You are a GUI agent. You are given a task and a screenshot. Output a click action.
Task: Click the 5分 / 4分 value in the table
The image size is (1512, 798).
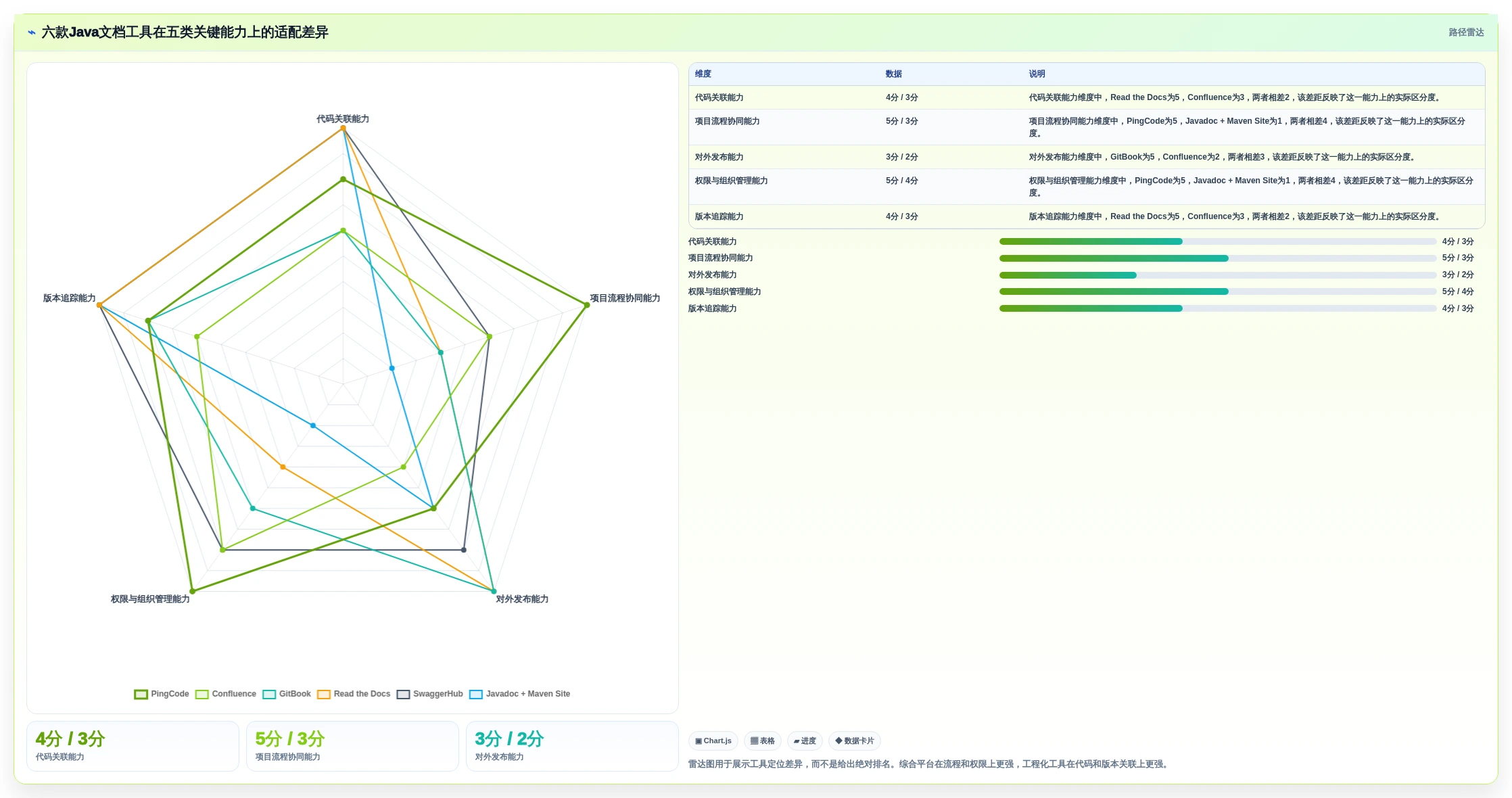click(902, 181)
